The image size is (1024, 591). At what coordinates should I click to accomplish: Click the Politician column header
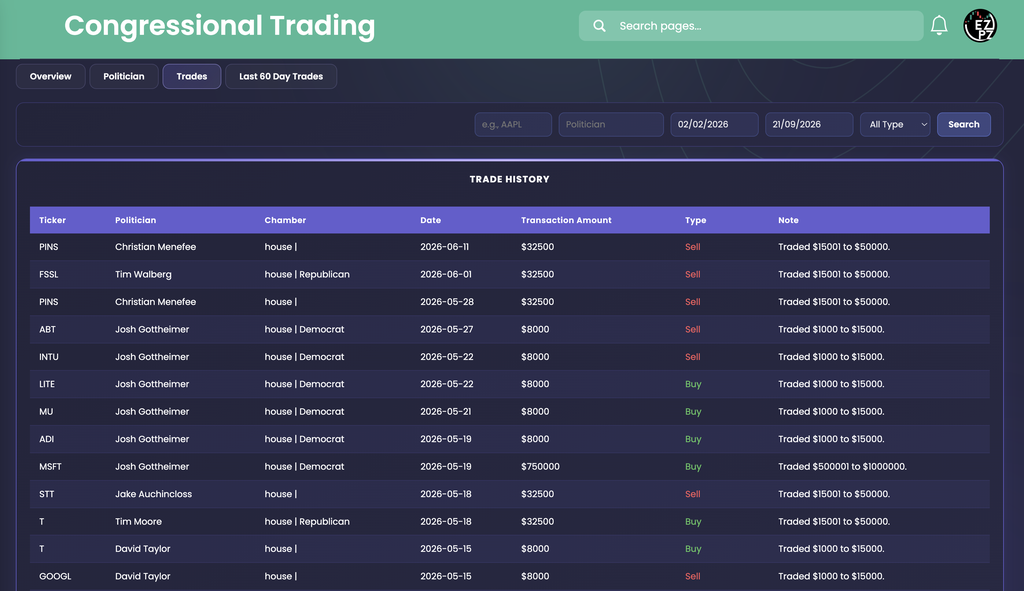pyautogui.click(x=135, y=220)
